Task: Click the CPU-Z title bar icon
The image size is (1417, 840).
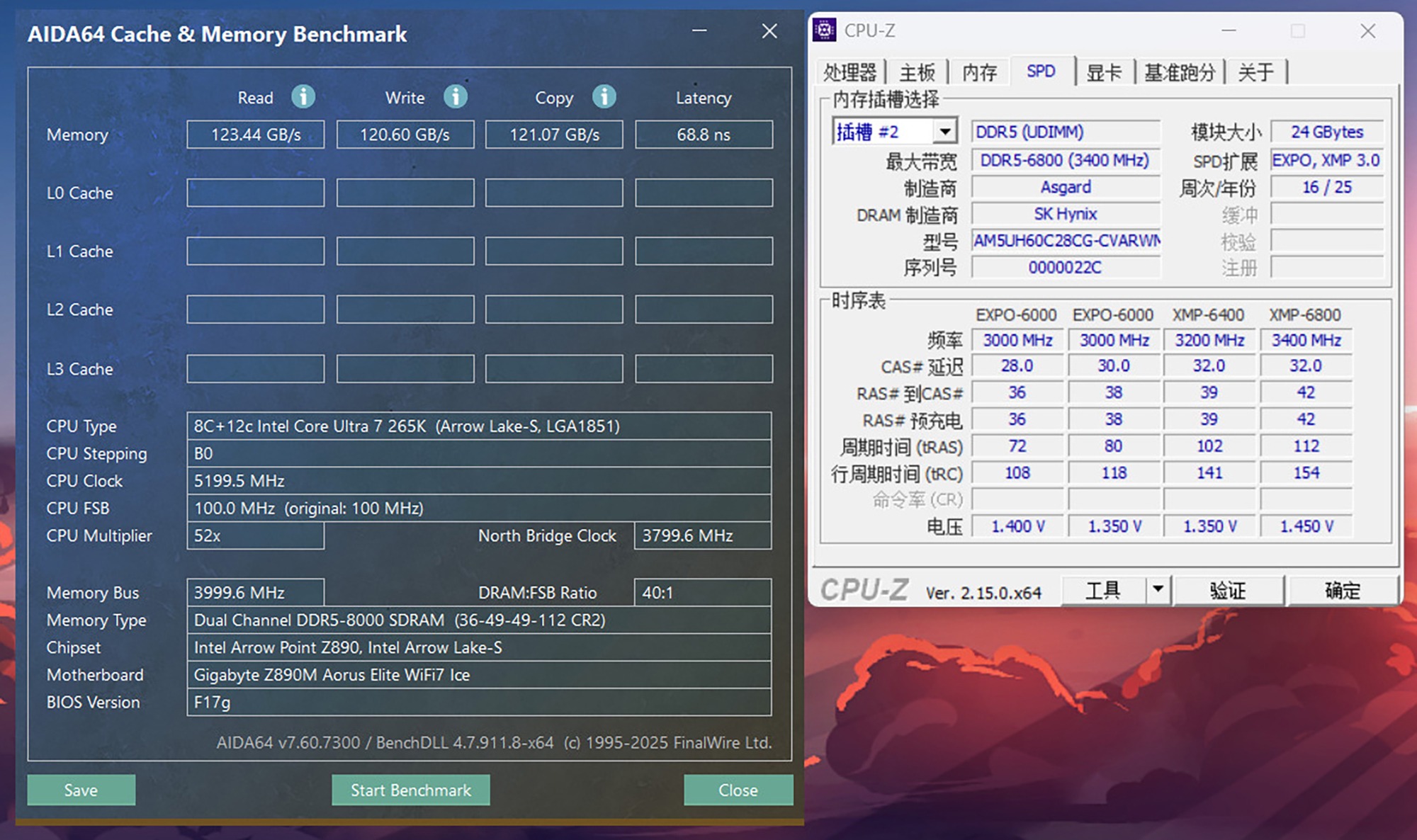Action: [x=824, y=30]
